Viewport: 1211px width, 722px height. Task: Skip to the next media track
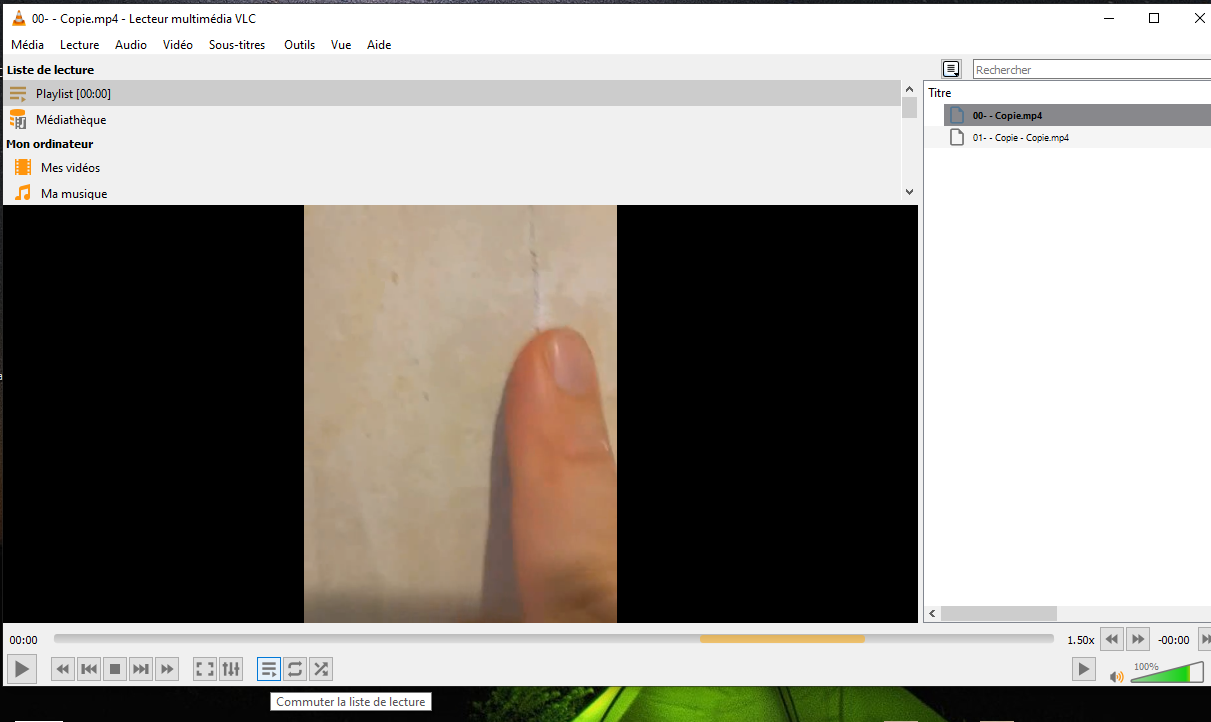[x=141, y=669]
